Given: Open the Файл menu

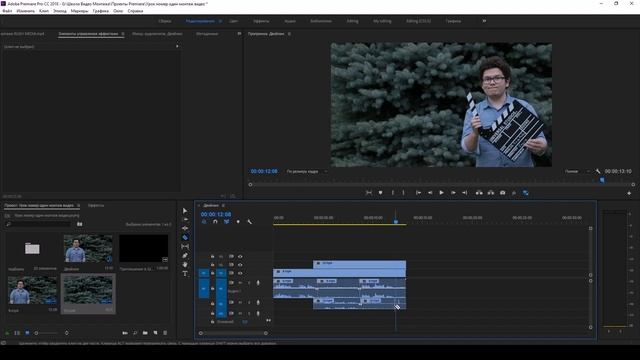Looking at the screenshot, I should (7, 11).
